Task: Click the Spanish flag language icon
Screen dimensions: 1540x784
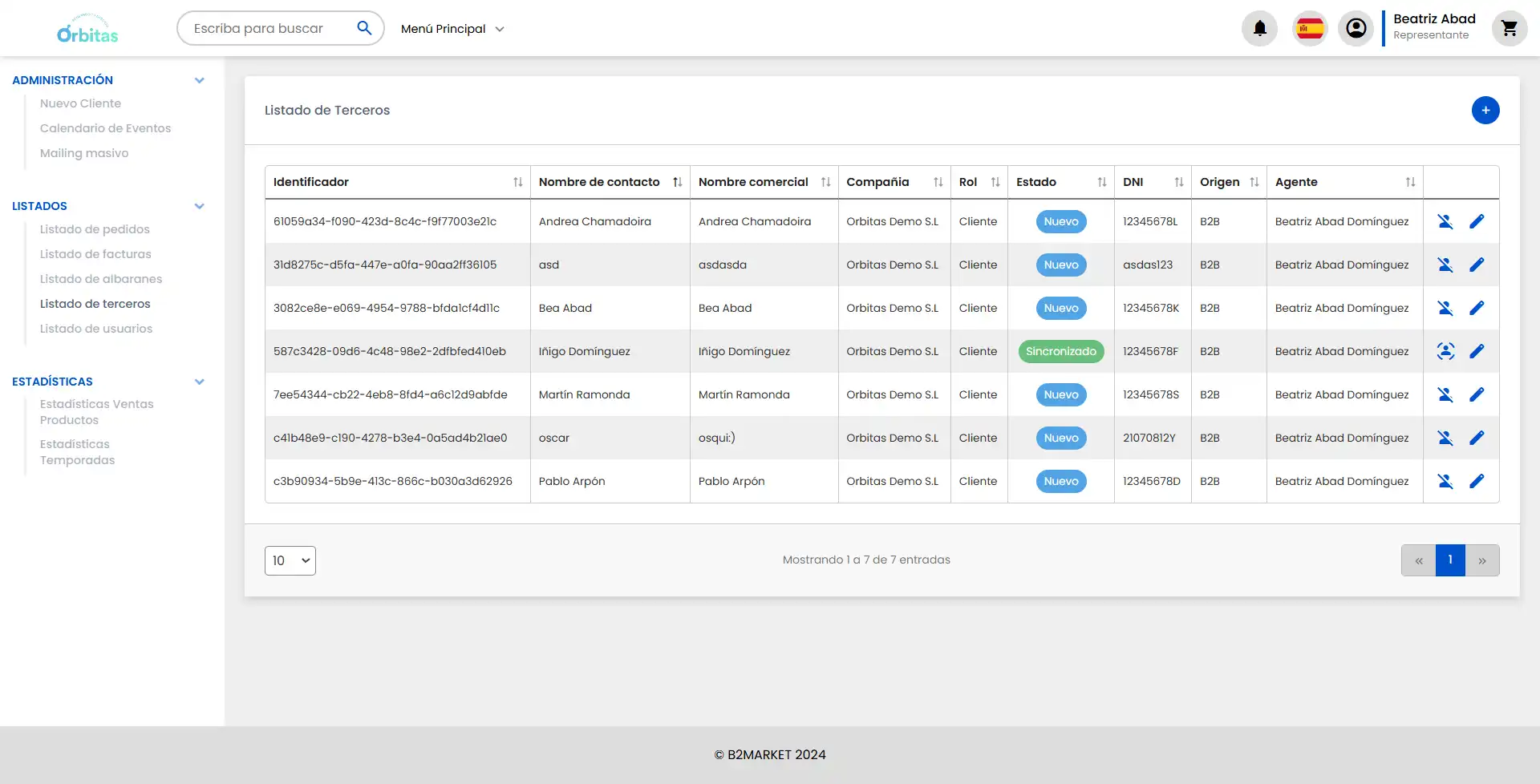Action: (x=1310, y=29)
